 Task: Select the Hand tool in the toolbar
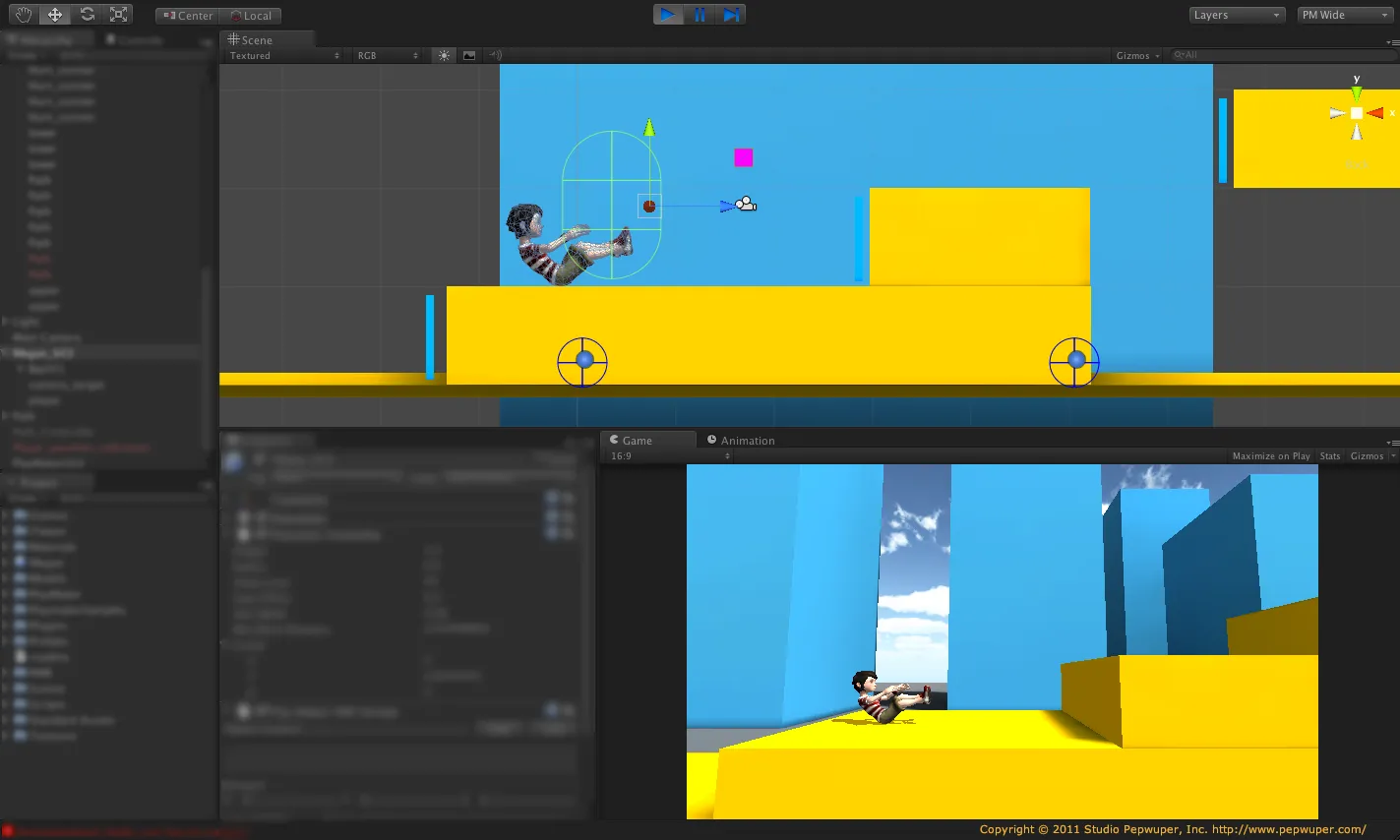point(22,14)
